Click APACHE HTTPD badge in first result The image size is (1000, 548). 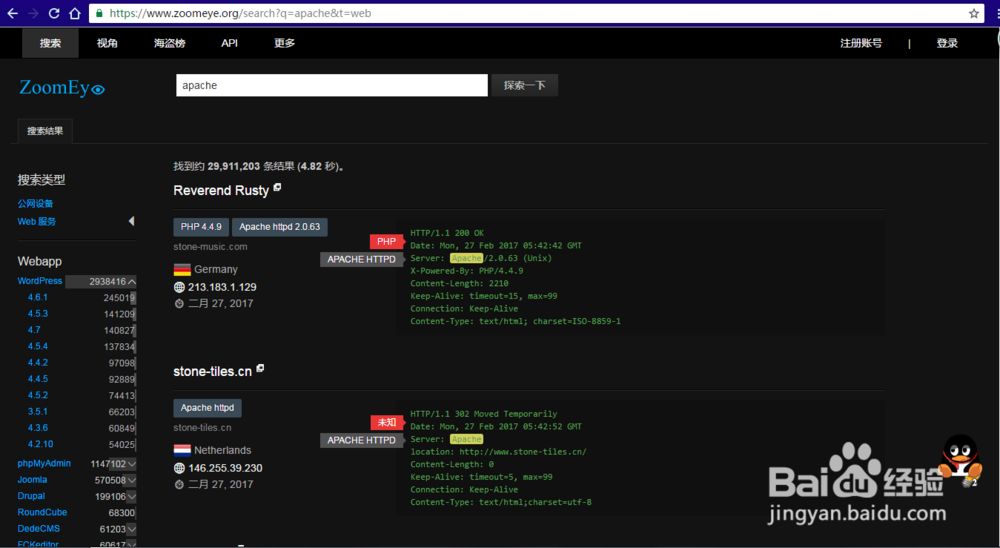pyautogui.click(x=362, y=260)
